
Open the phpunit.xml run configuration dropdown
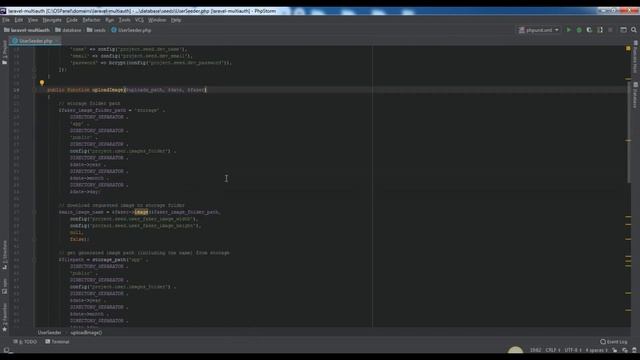click(539, 30)
